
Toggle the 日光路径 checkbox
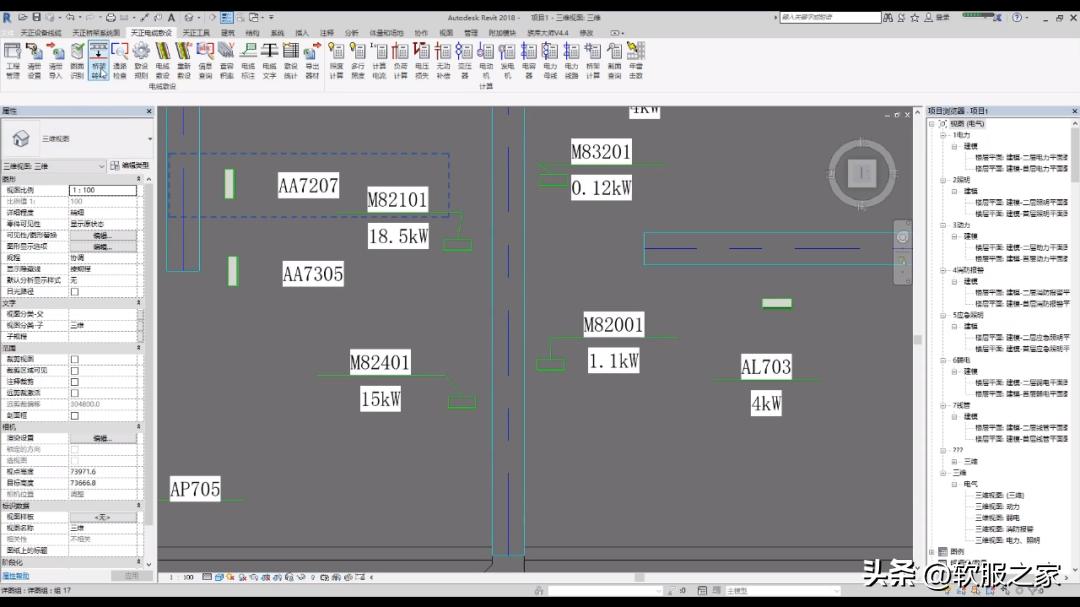[75, 291]
